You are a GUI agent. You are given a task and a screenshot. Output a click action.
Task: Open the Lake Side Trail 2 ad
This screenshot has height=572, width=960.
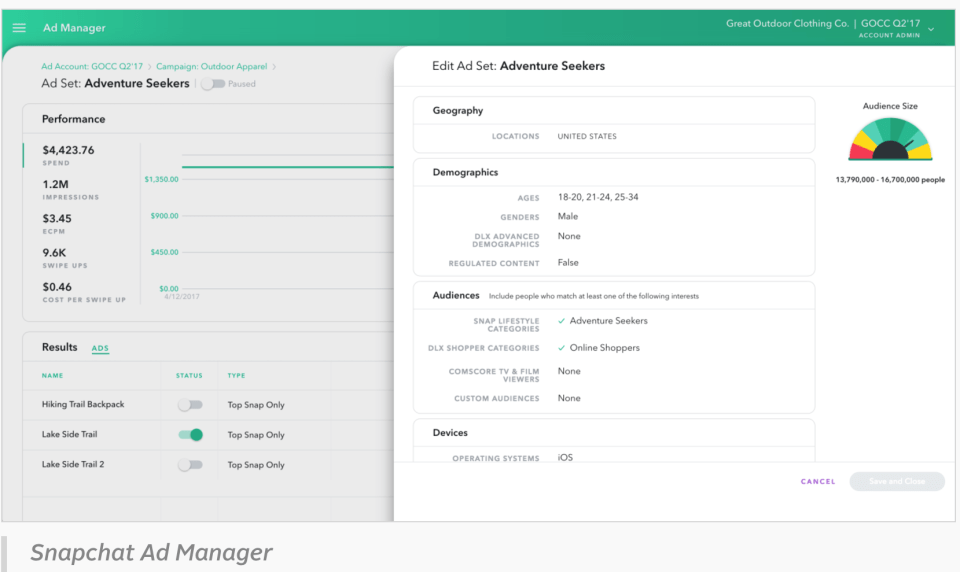click(73, 464)
